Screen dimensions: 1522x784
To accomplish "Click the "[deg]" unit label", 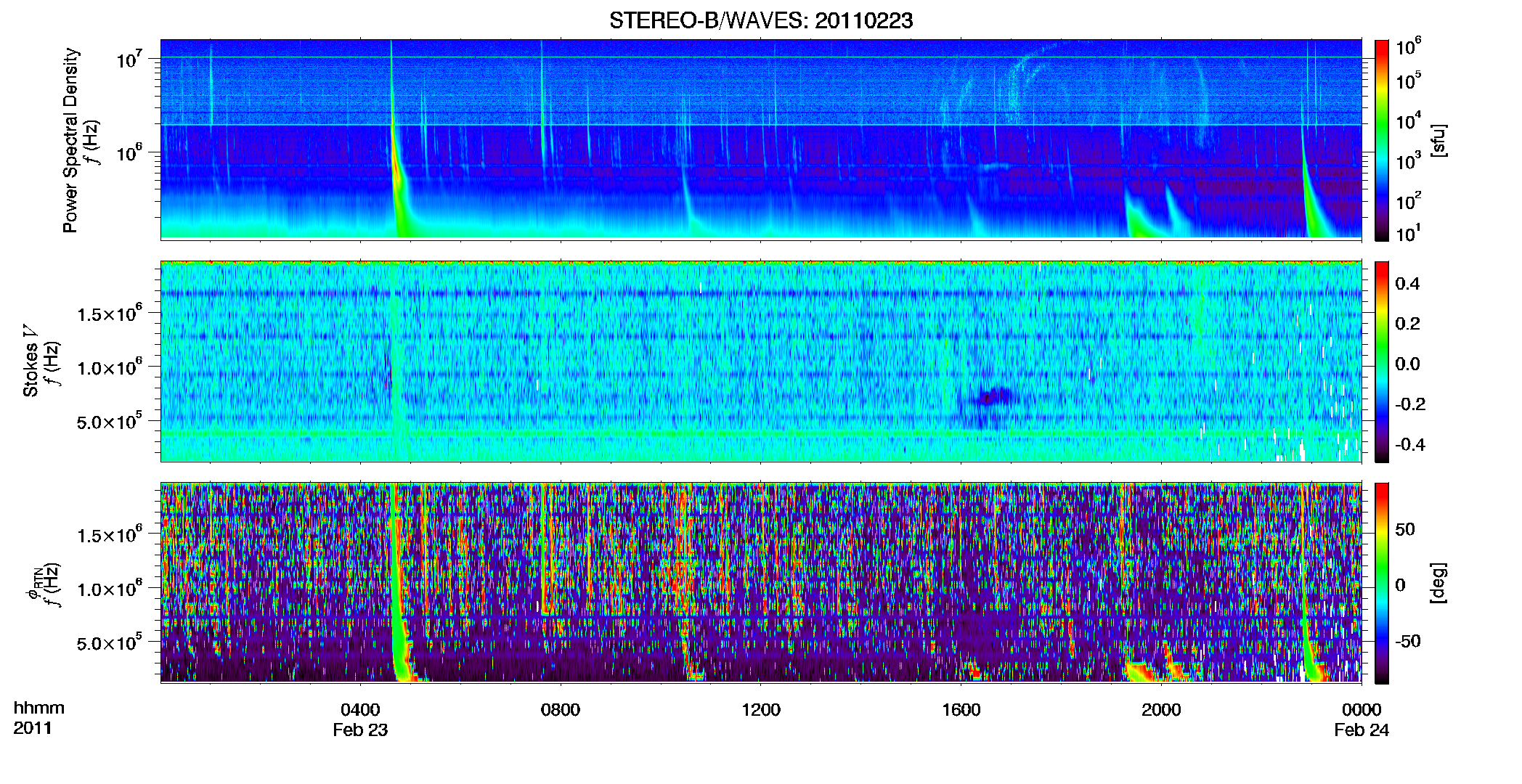I will click(x=1438, y=583).
